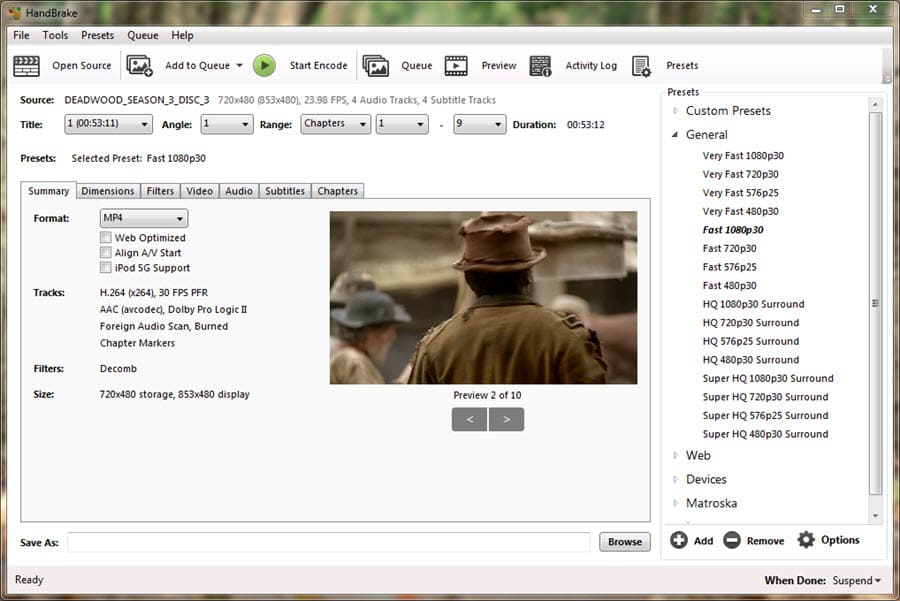Viewport: 900px width, 601px height.
Task: Switch to the Subtitles tab
Action: (x=285, y=191)
